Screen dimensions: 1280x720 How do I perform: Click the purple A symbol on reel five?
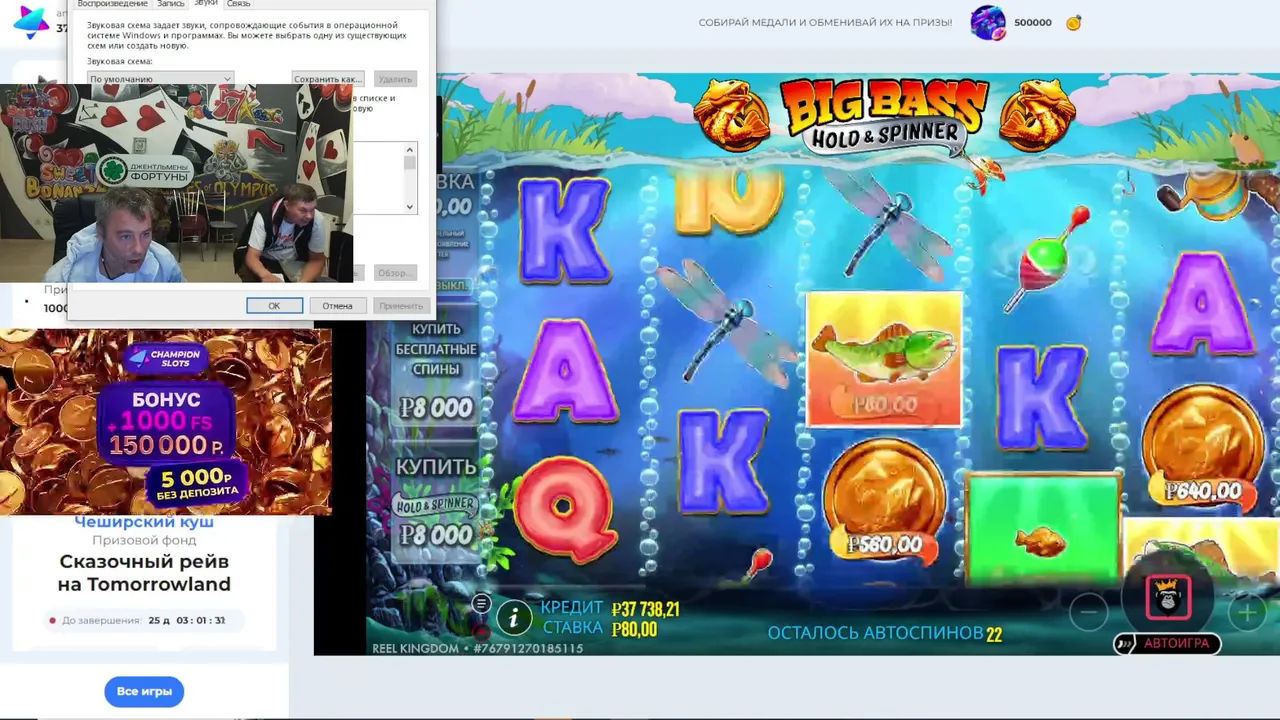[1202, 303]
